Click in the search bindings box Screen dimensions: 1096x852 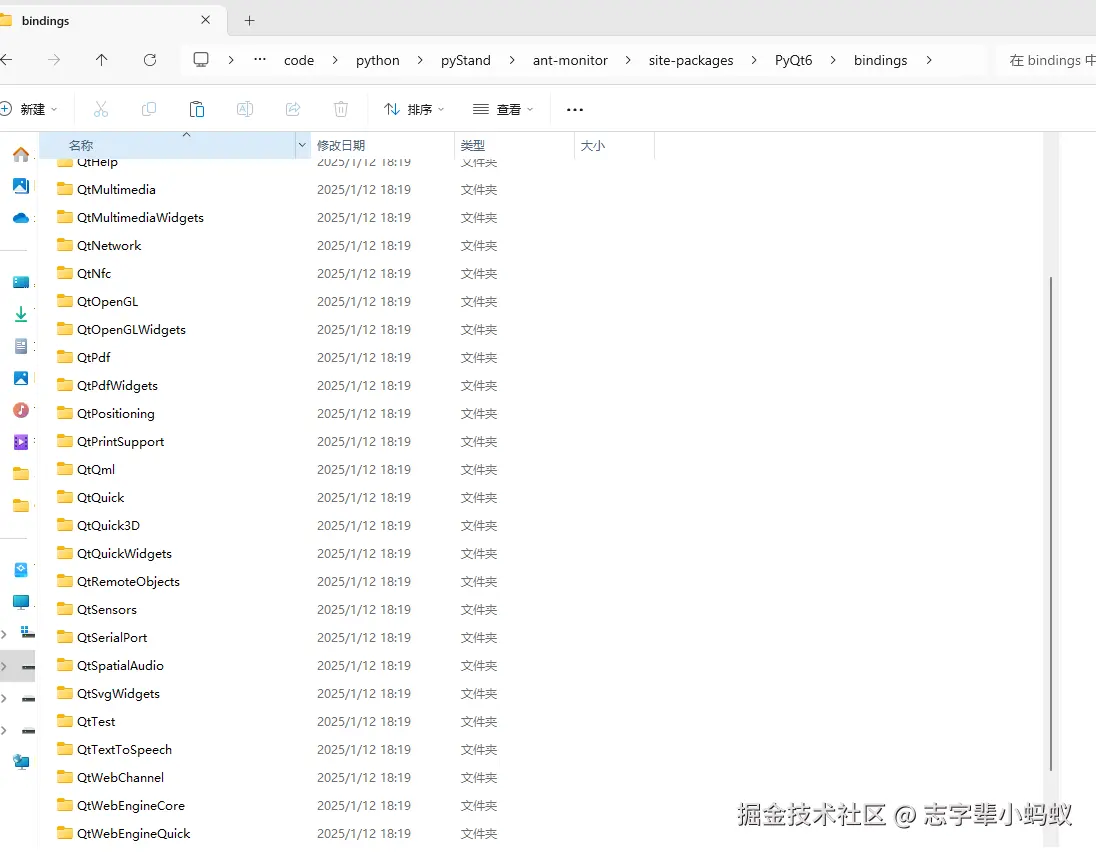click(x=1047, y=61)
